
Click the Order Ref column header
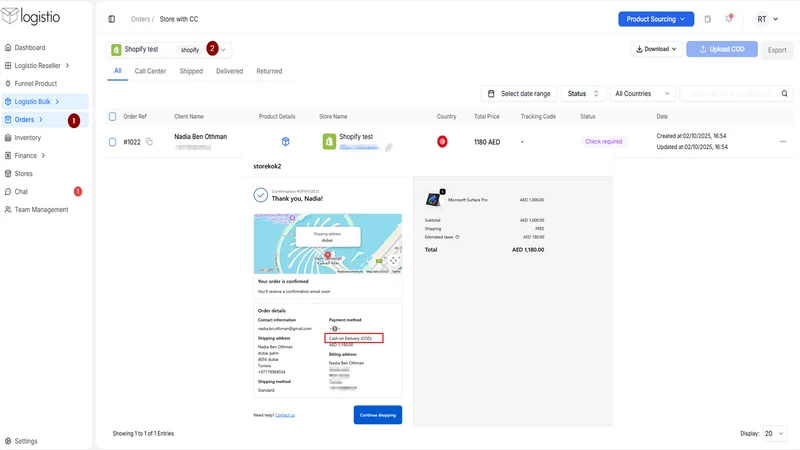pos(135,116)
